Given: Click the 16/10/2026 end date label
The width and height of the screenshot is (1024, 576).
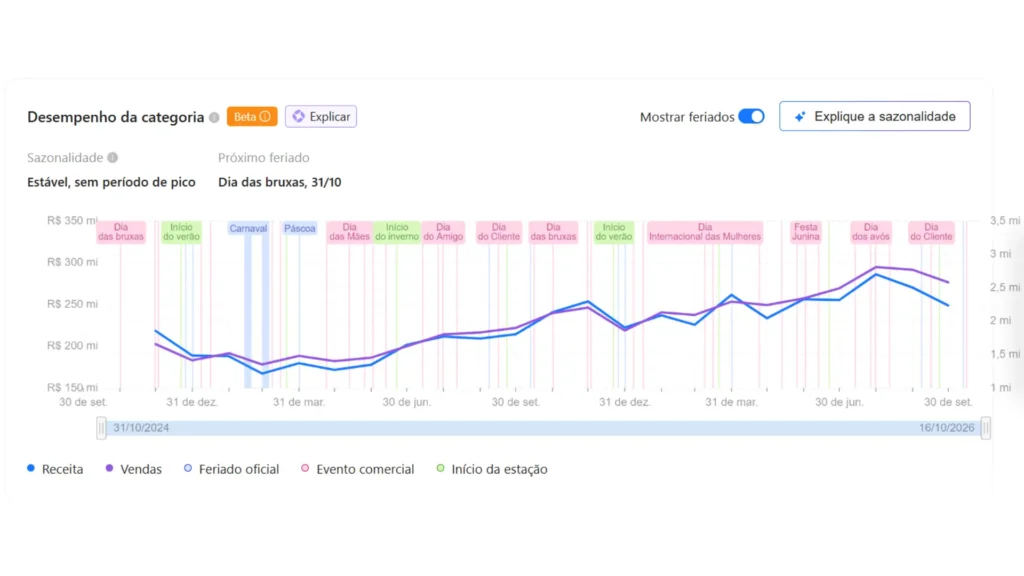Looking at the screenshot, I should coord(946,428).
